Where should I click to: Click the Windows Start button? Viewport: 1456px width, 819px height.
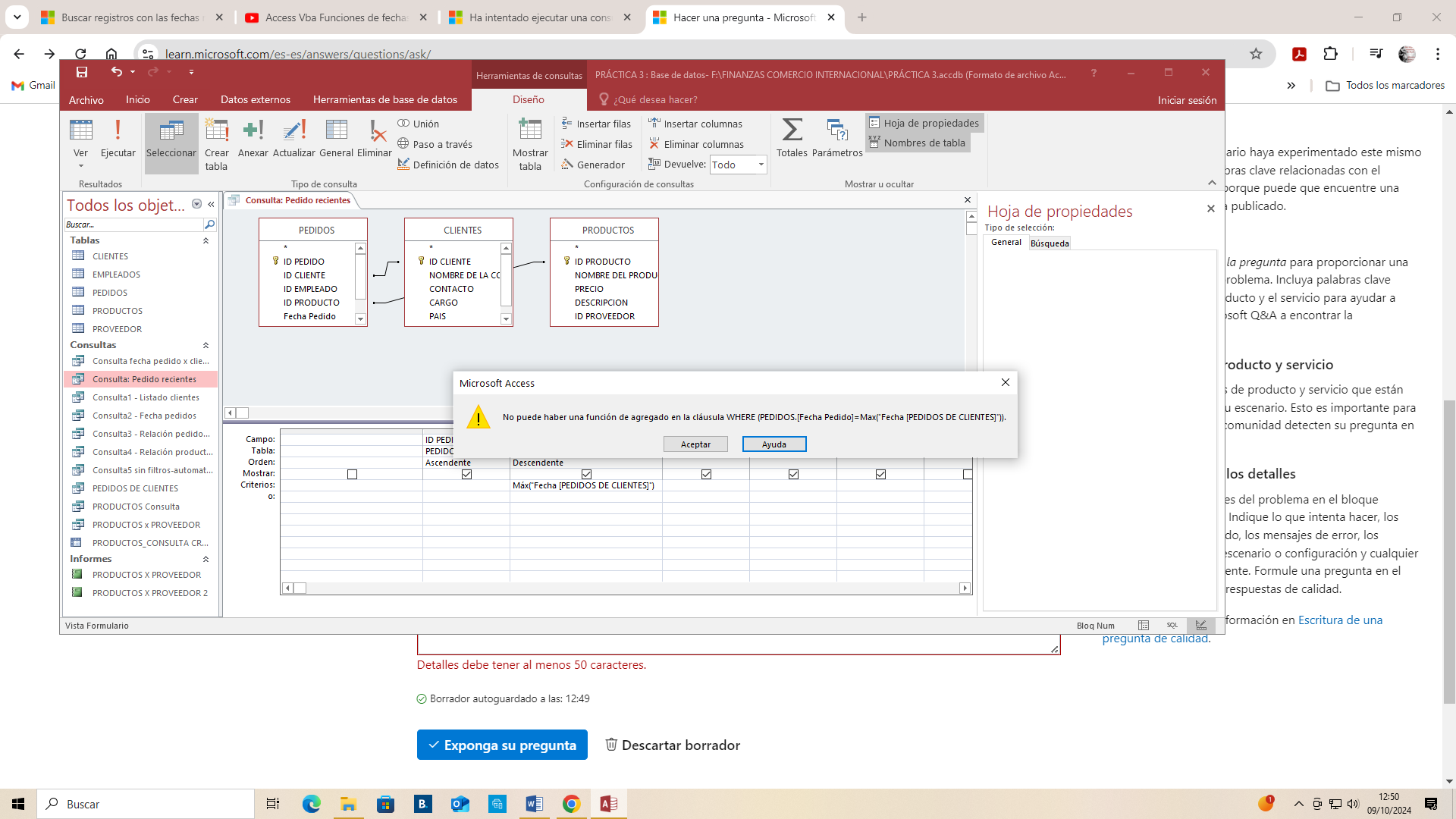click(x=18, y=804)
